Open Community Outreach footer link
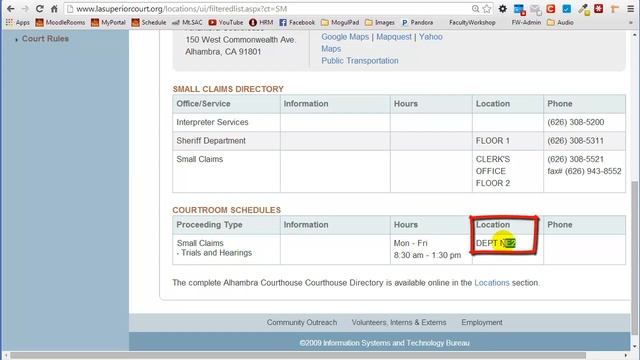Screen dimensions: 640x360 point(302,322)
